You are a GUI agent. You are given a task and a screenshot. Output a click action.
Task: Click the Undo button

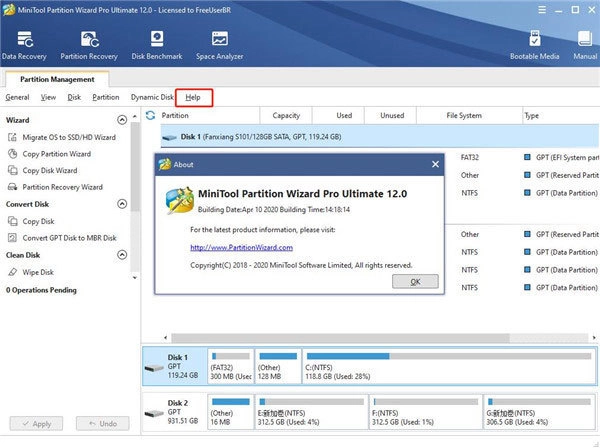103,424
